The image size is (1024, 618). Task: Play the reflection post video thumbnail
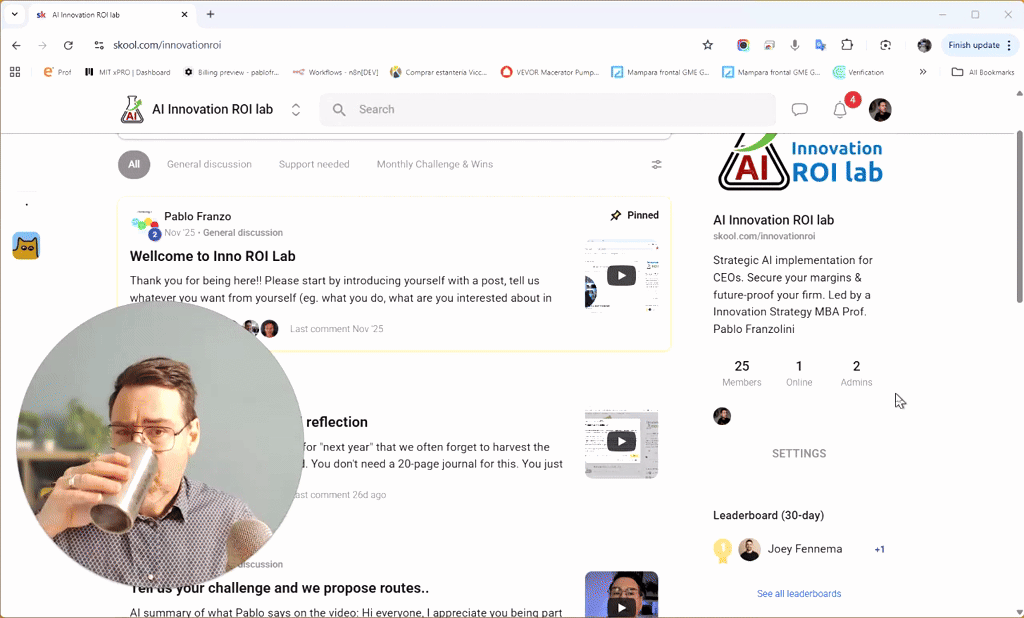tap(621, 443)
